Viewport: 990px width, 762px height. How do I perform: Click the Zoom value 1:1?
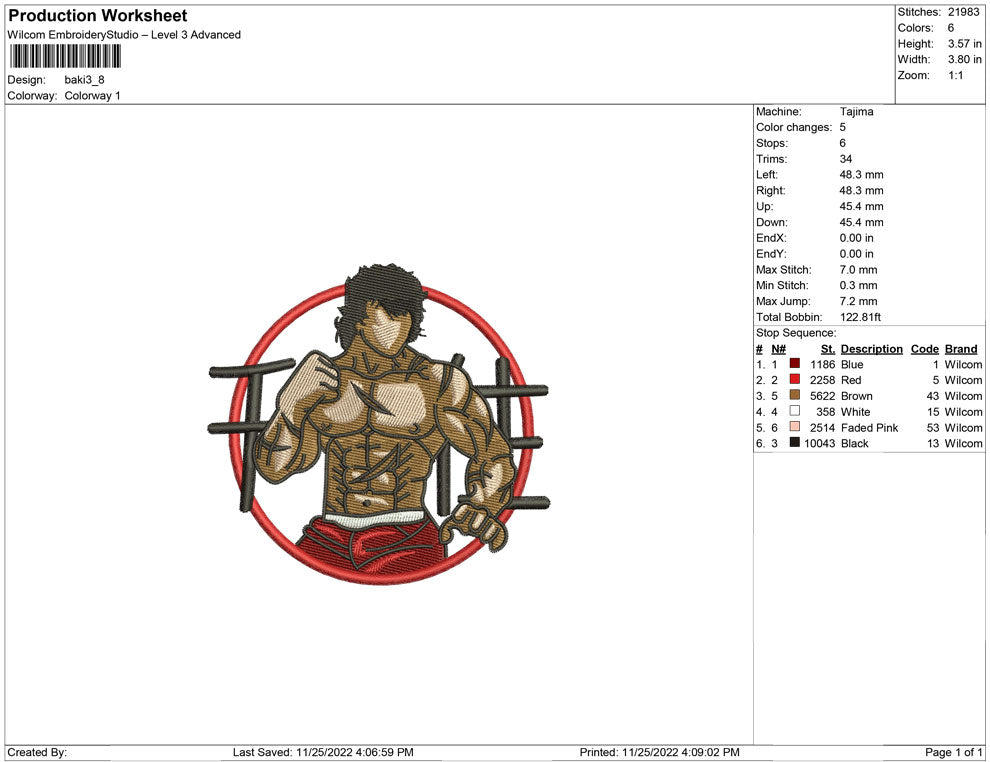coord(956,75)
